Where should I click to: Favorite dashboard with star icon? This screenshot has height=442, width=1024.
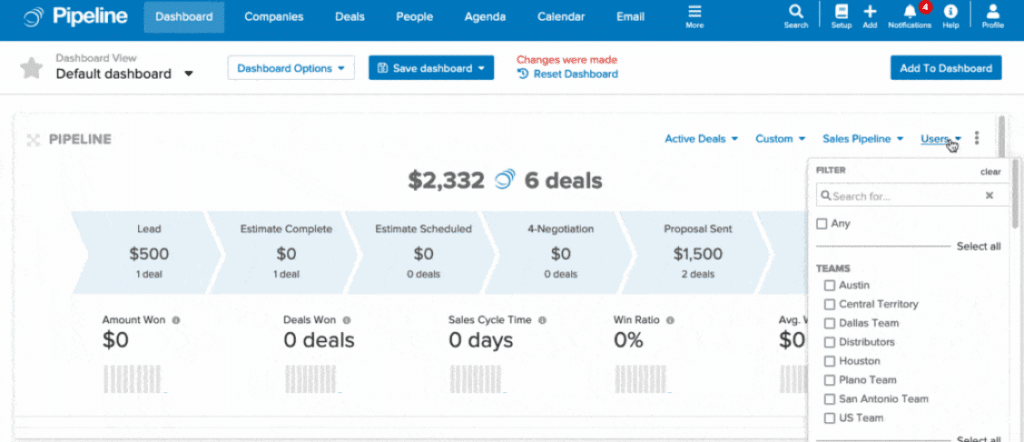[32, 67]
